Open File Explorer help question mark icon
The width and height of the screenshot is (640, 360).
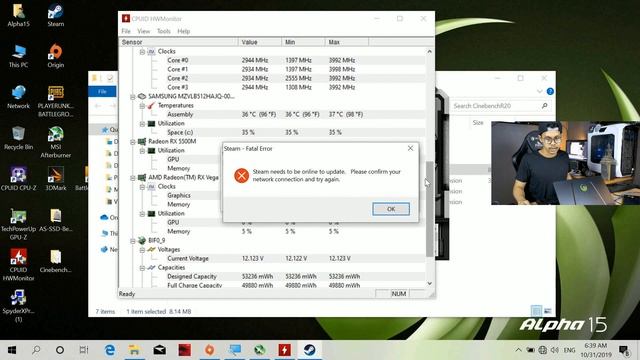coord(550,91)
